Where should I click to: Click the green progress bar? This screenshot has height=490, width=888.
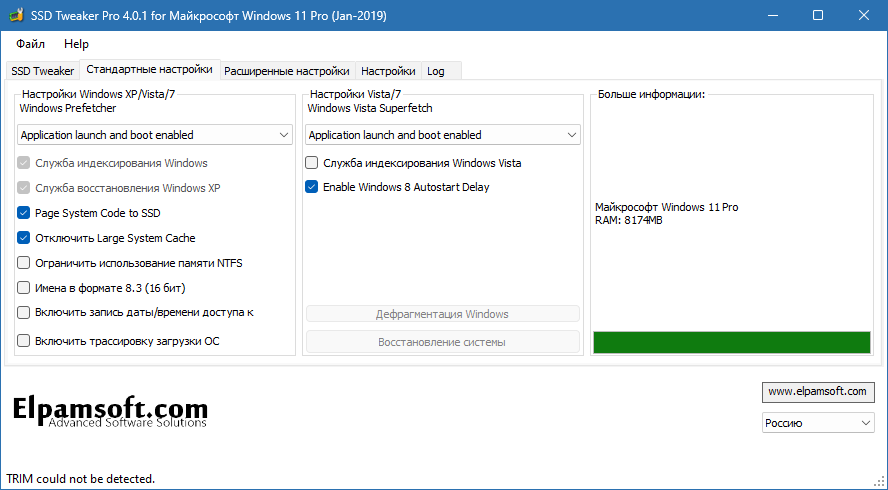[x=732, y=343]
